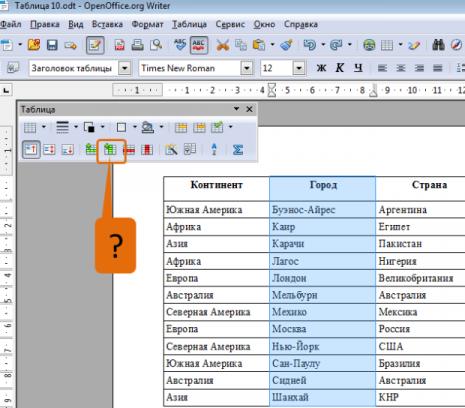
Task: Open the page preview
Action: click(156, 45)
